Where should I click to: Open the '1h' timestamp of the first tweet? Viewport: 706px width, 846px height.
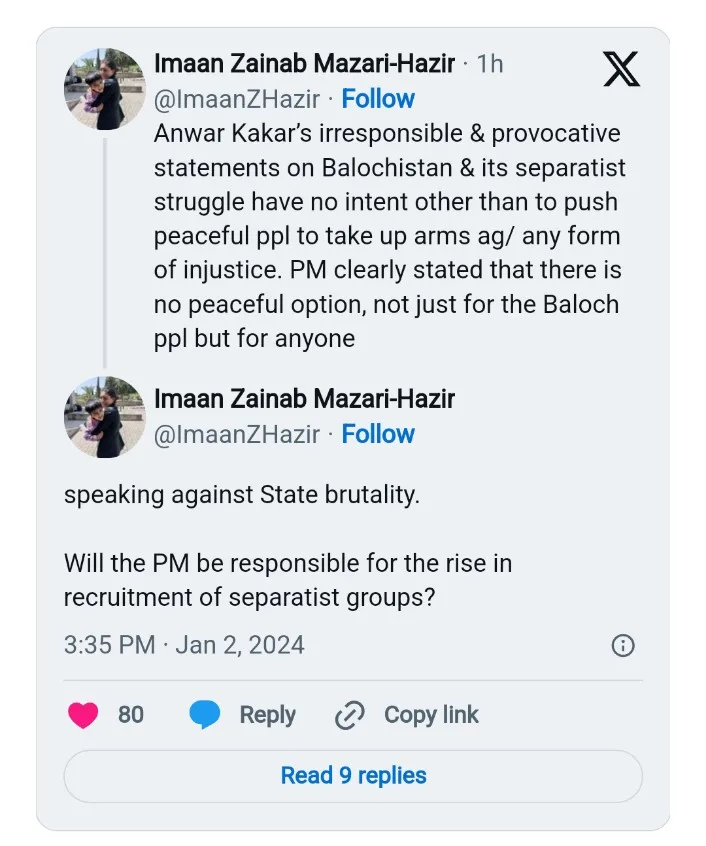point(490,64)
